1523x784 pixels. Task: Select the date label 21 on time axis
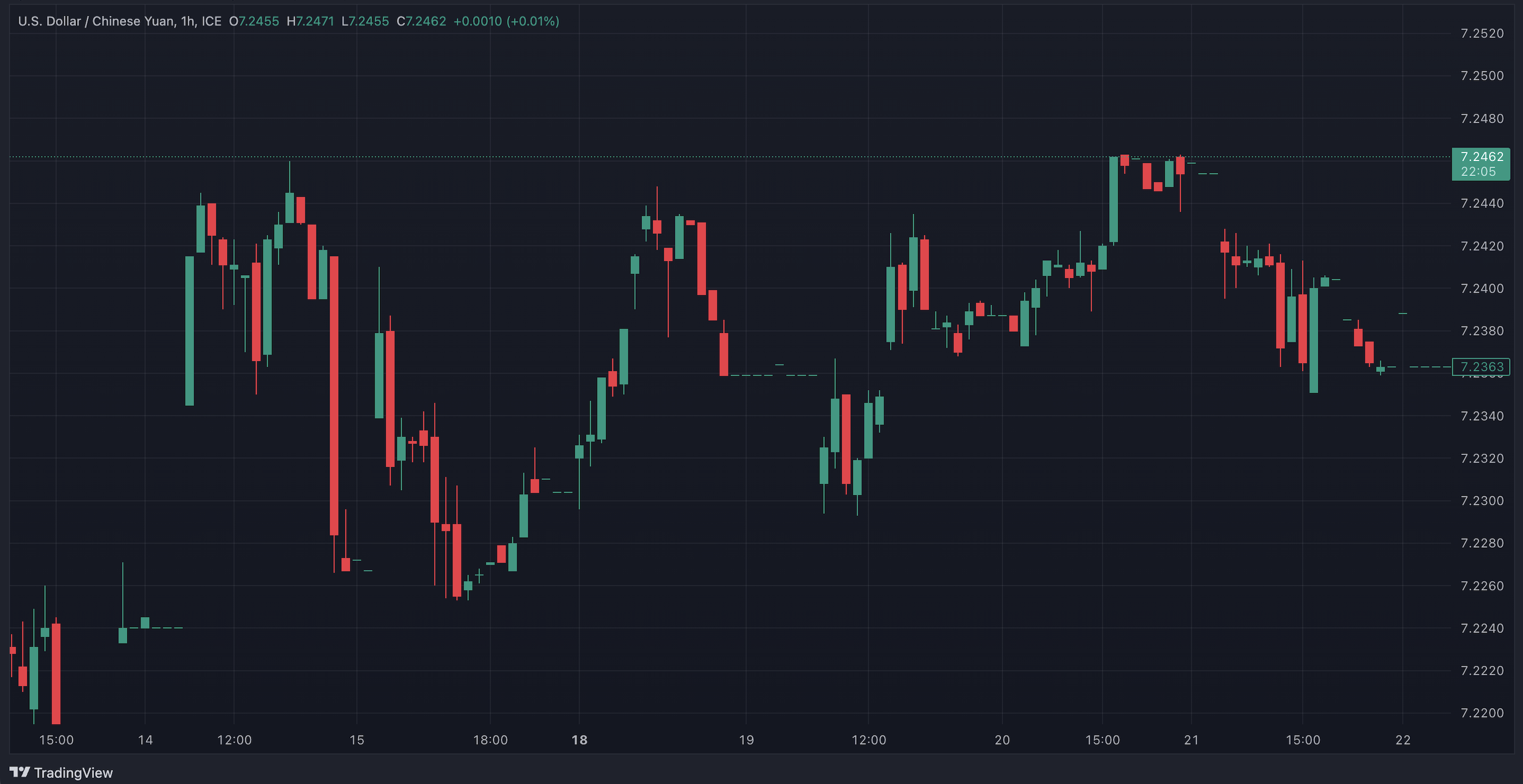[1191, 740]
